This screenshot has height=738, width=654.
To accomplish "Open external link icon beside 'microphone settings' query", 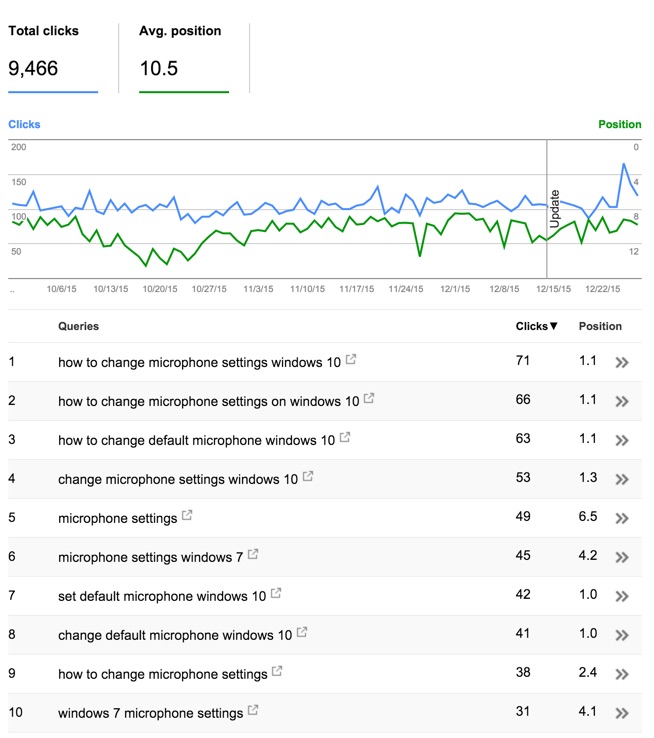I will pyautogui.click(x=187, y=516).
